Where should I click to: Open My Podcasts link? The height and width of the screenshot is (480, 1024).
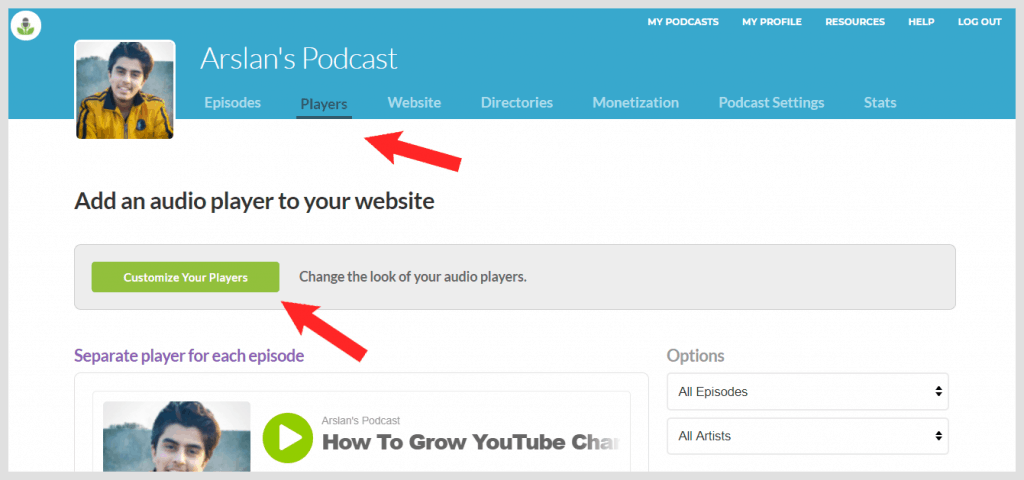pyautogui.click(x=683, y=22)
